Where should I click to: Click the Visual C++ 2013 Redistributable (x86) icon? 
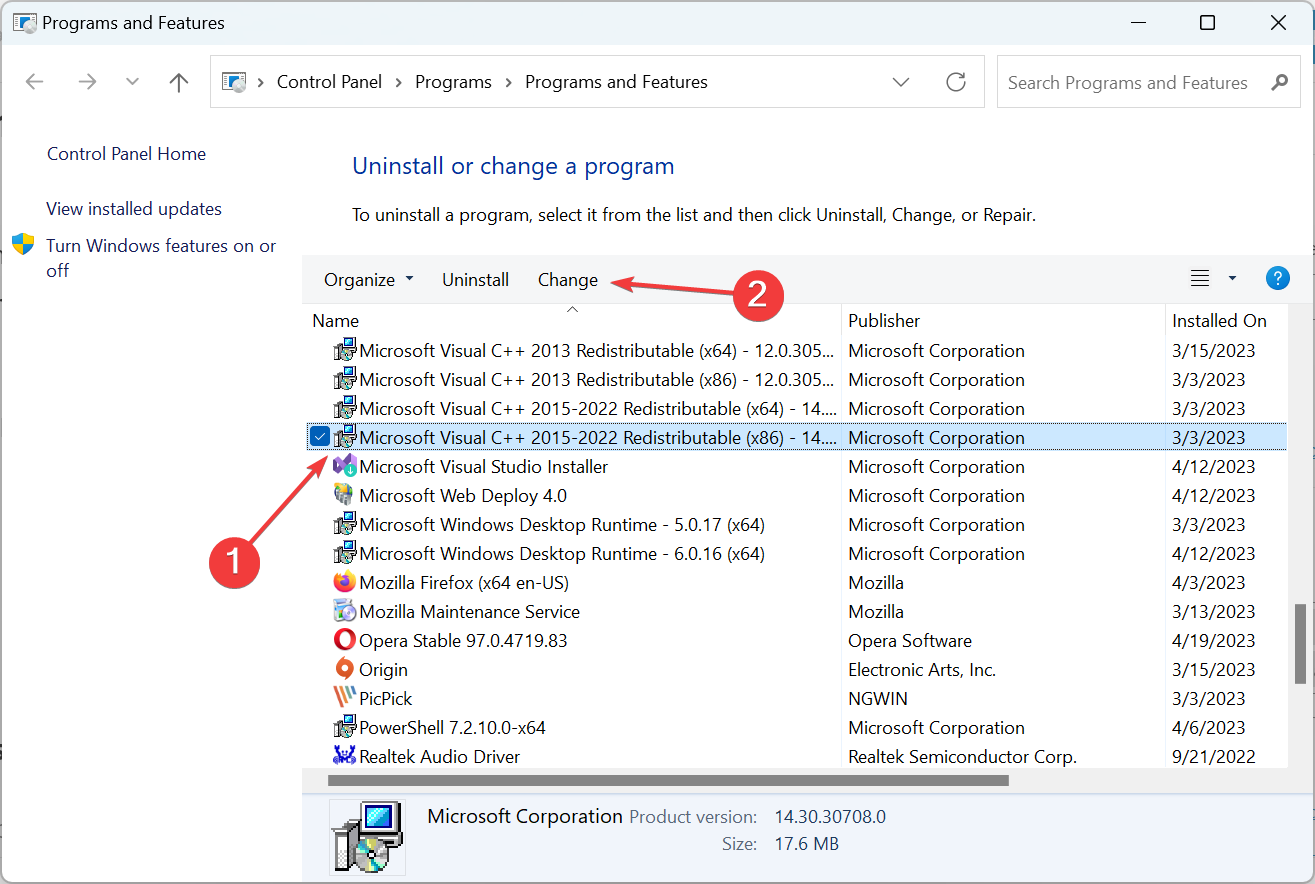[x=345, y=379]
